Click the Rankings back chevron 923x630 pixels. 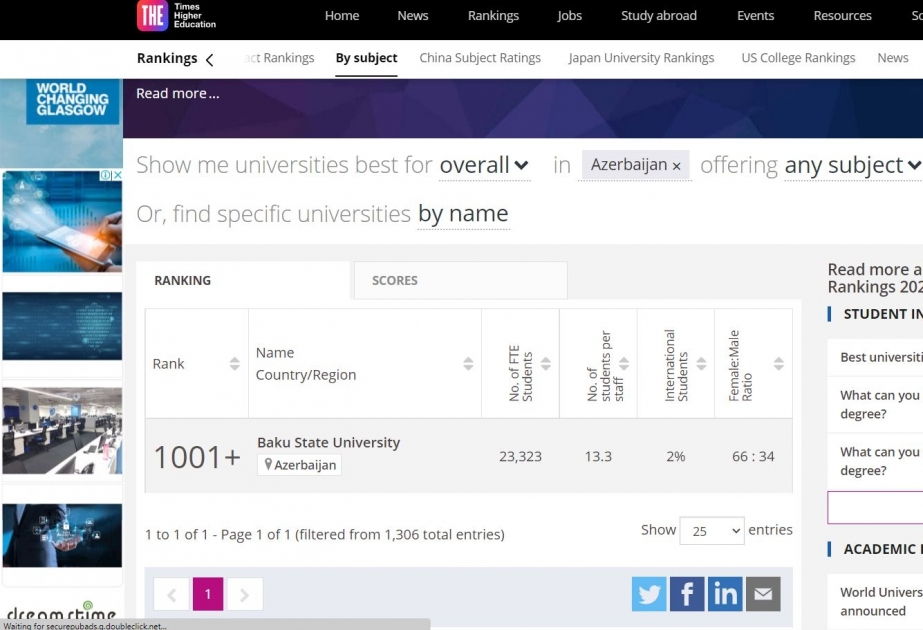coord(210,59)
